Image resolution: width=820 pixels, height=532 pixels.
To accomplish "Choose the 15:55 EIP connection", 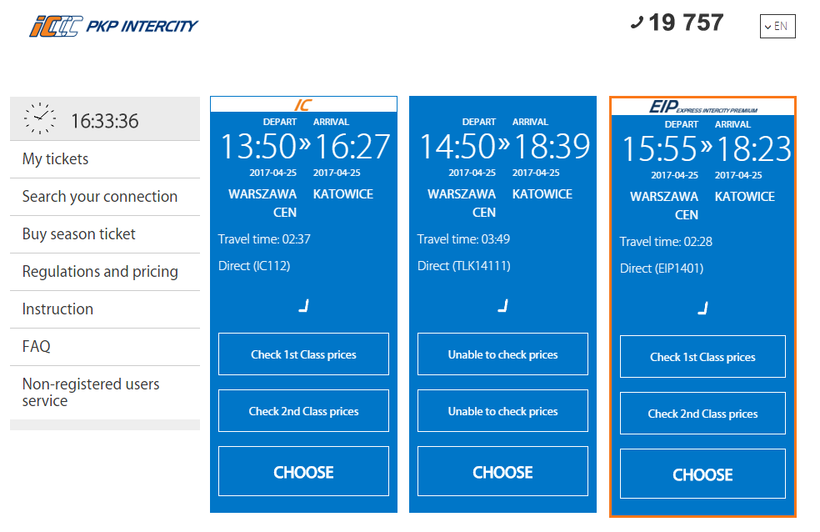I will (702, 474).
